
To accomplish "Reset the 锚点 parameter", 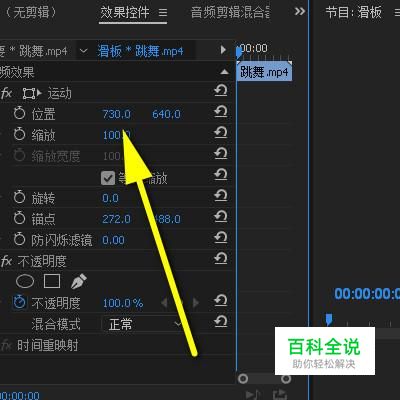I will click(221, 217).
